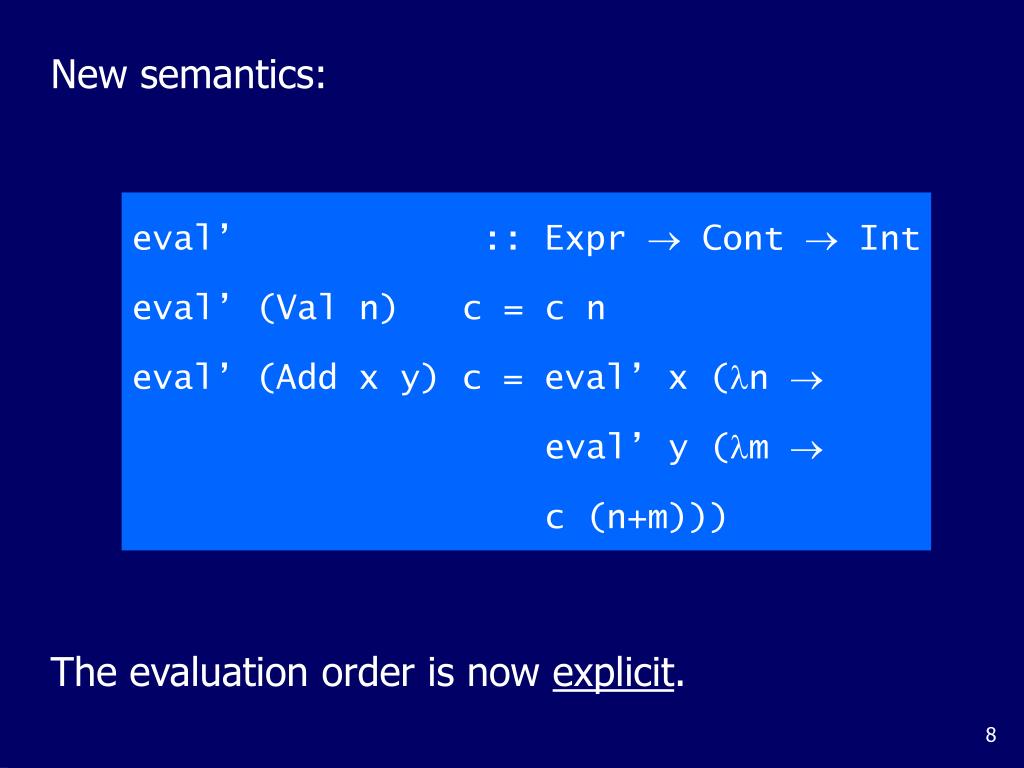Click 'Expr' in the type signature
This screenshot has width=1024, height=768.
point(585,239)
